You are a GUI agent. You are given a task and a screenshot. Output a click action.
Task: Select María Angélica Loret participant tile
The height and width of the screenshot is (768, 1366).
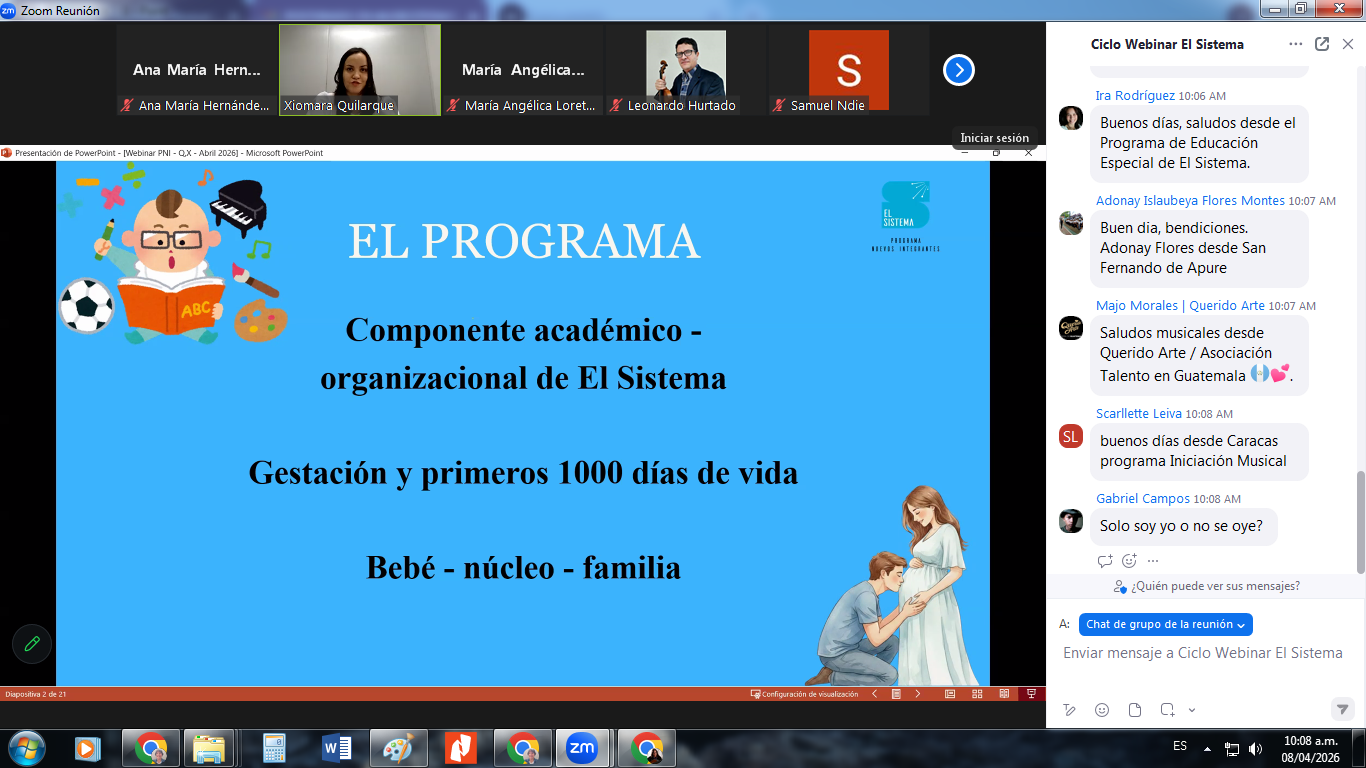pyautogui.click(x=523, y=70)
